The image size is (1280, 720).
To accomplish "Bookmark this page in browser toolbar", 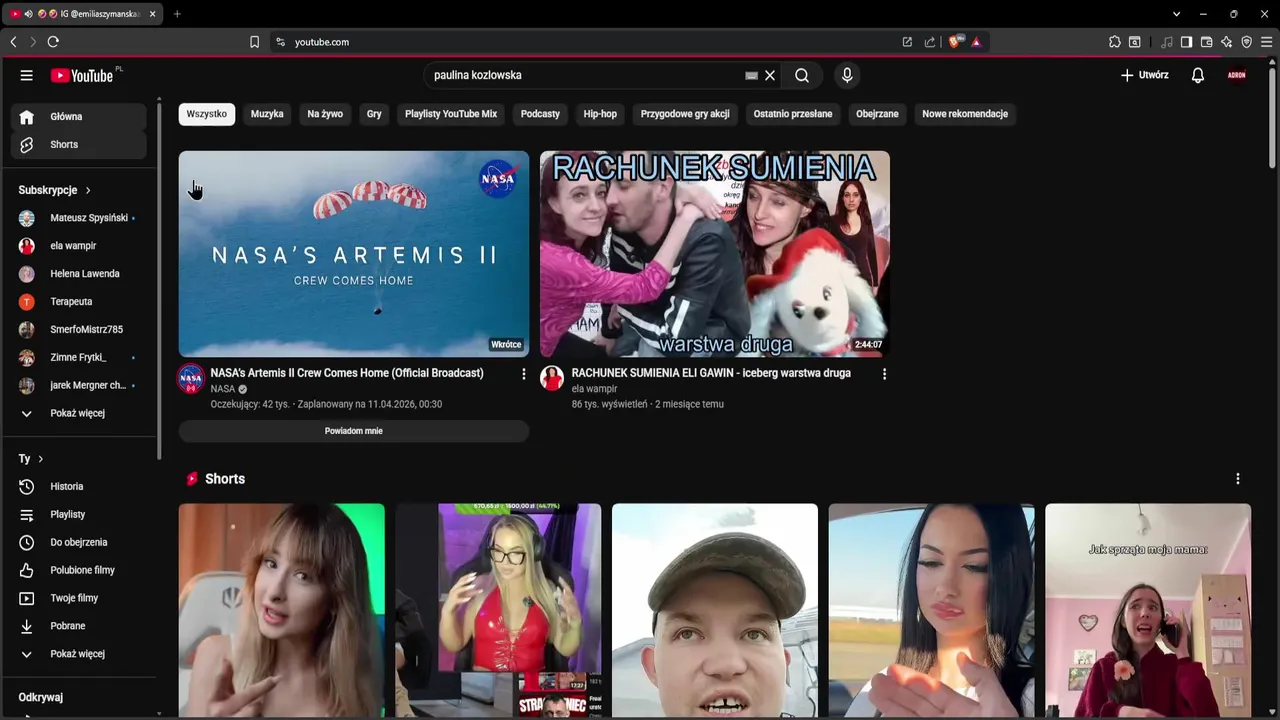I will (x=254, y=42).
